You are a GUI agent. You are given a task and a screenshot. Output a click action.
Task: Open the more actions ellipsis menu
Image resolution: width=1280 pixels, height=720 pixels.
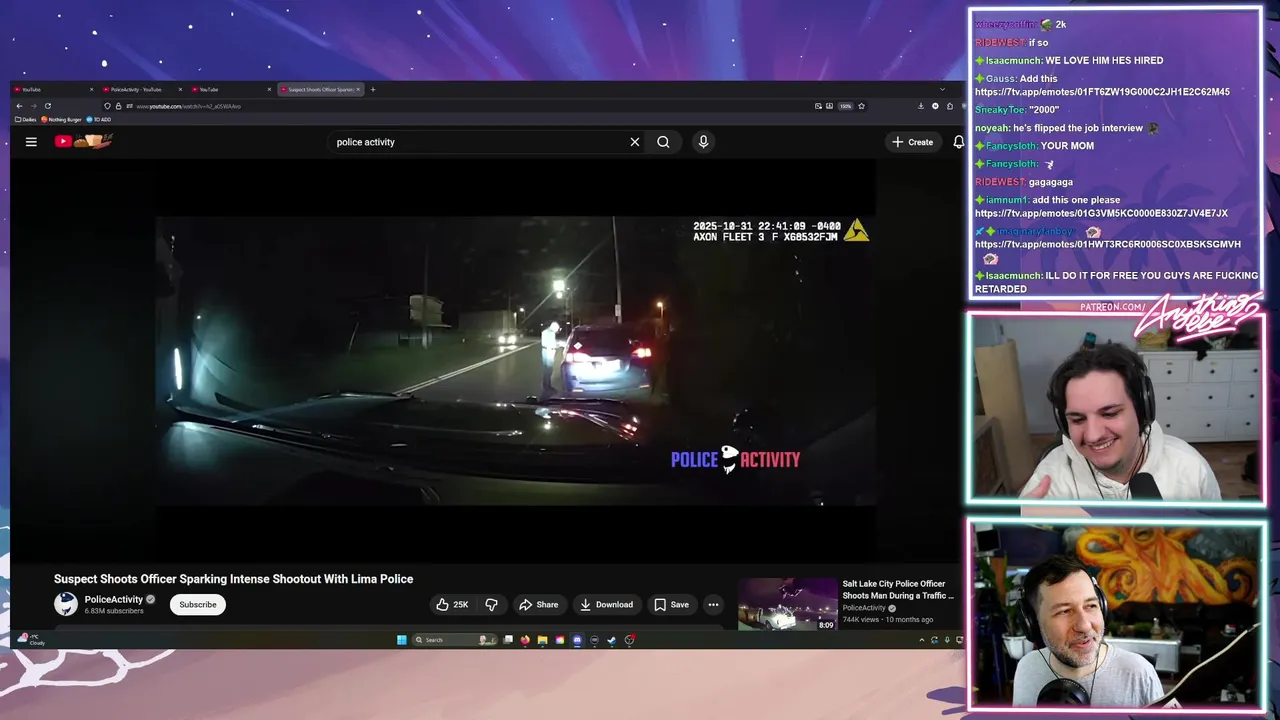[713, 604]
